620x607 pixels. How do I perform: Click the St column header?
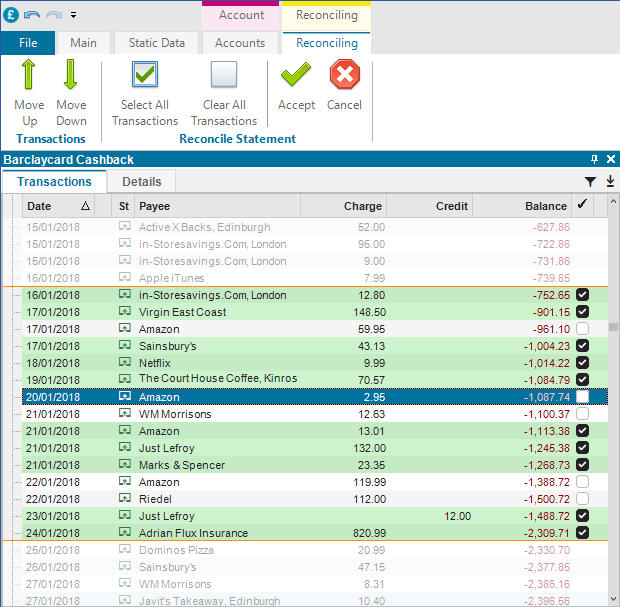pos(124,206)
